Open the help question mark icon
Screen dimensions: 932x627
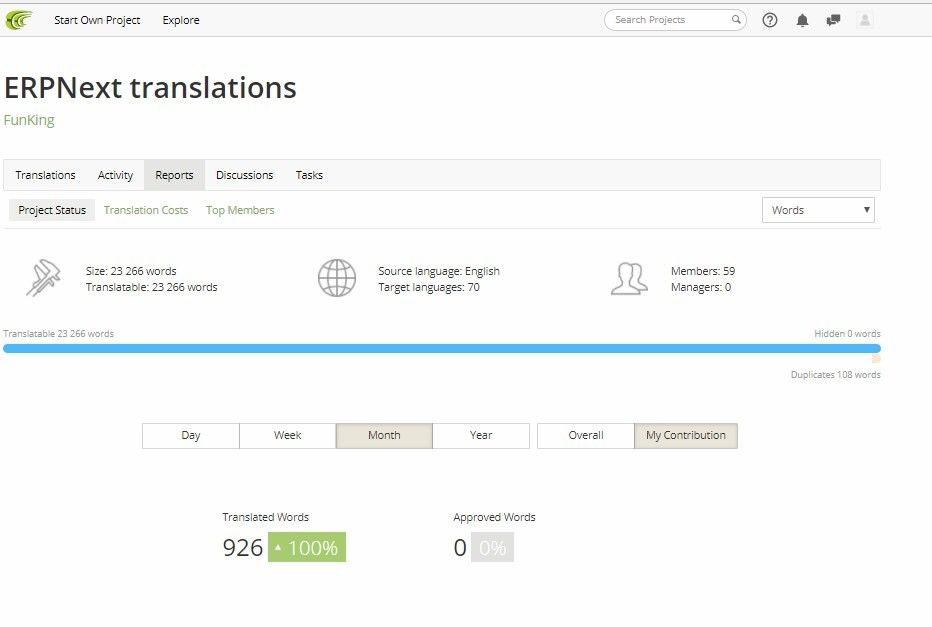[x=770, y=20]
